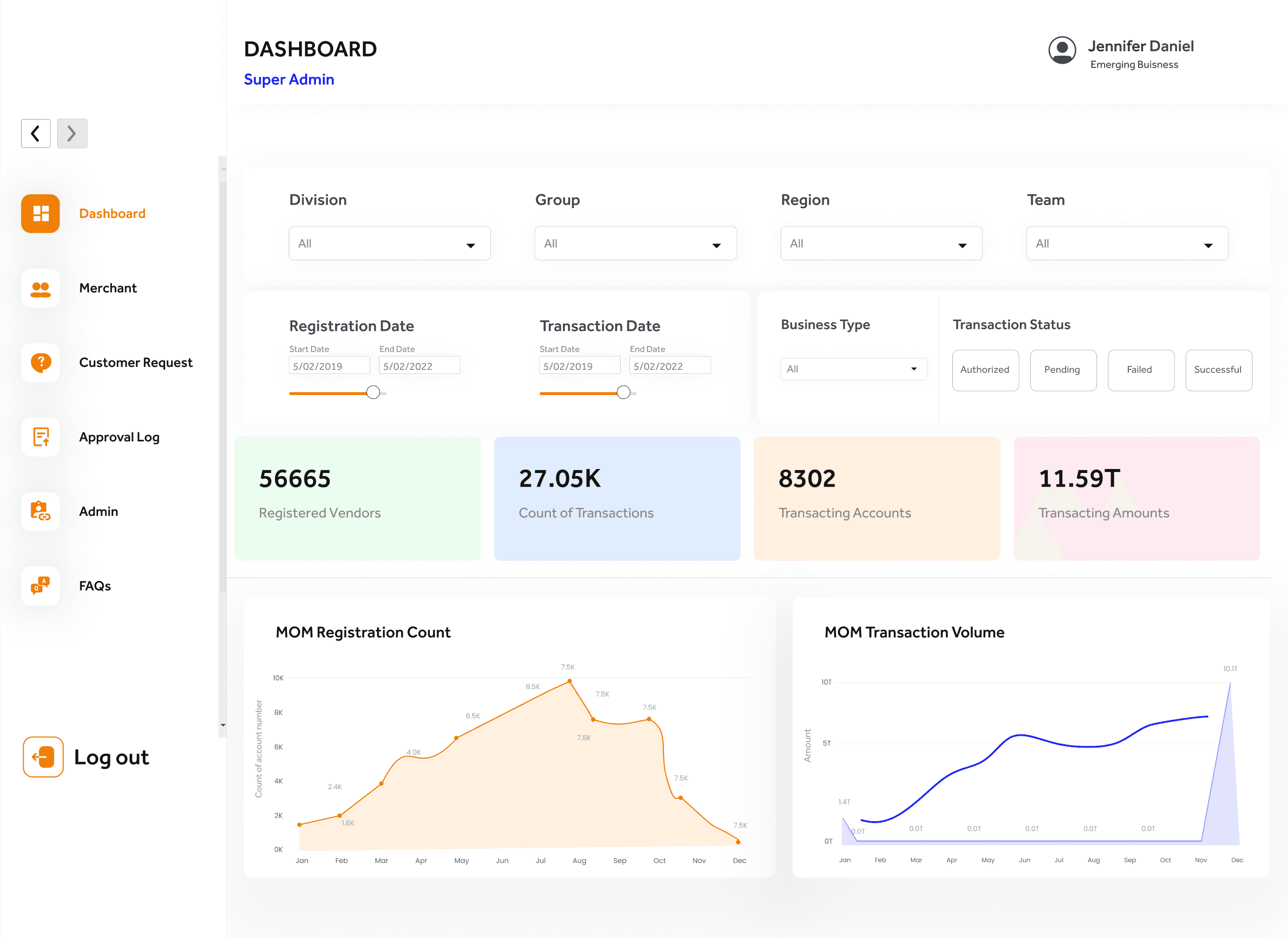Click the Log out door icon
Screen dimensions: 1288x938
click(43, 757)
